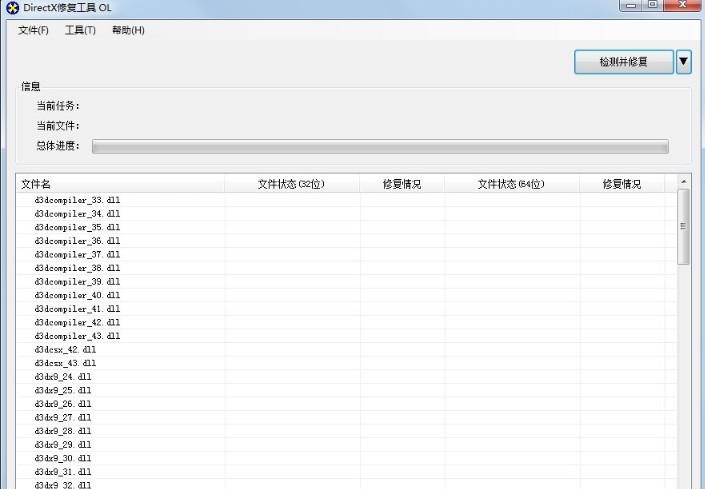Select row d3dcompiler_37.dll
This screenshot has height=489, width=705.
[347, 254]
